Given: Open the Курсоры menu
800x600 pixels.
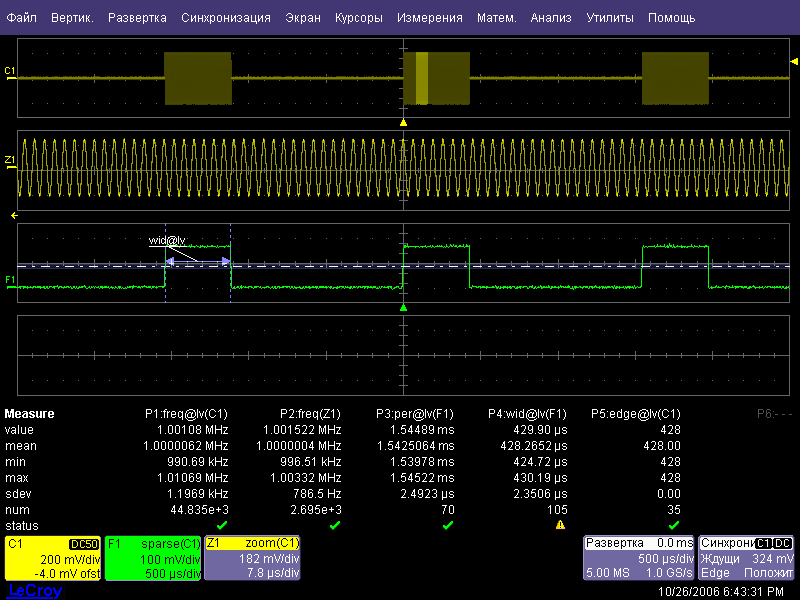Looking at the screenshot, I should [357, 18].
